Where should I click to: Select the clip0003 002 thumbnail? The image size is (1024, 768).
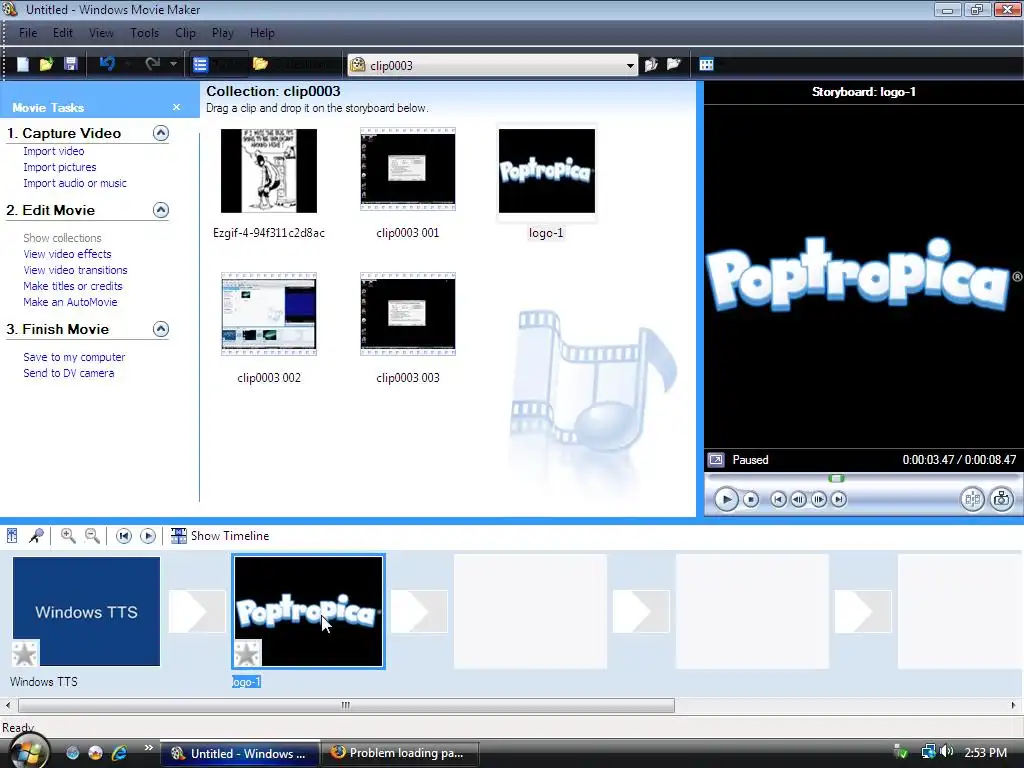(x=268, y=314)
